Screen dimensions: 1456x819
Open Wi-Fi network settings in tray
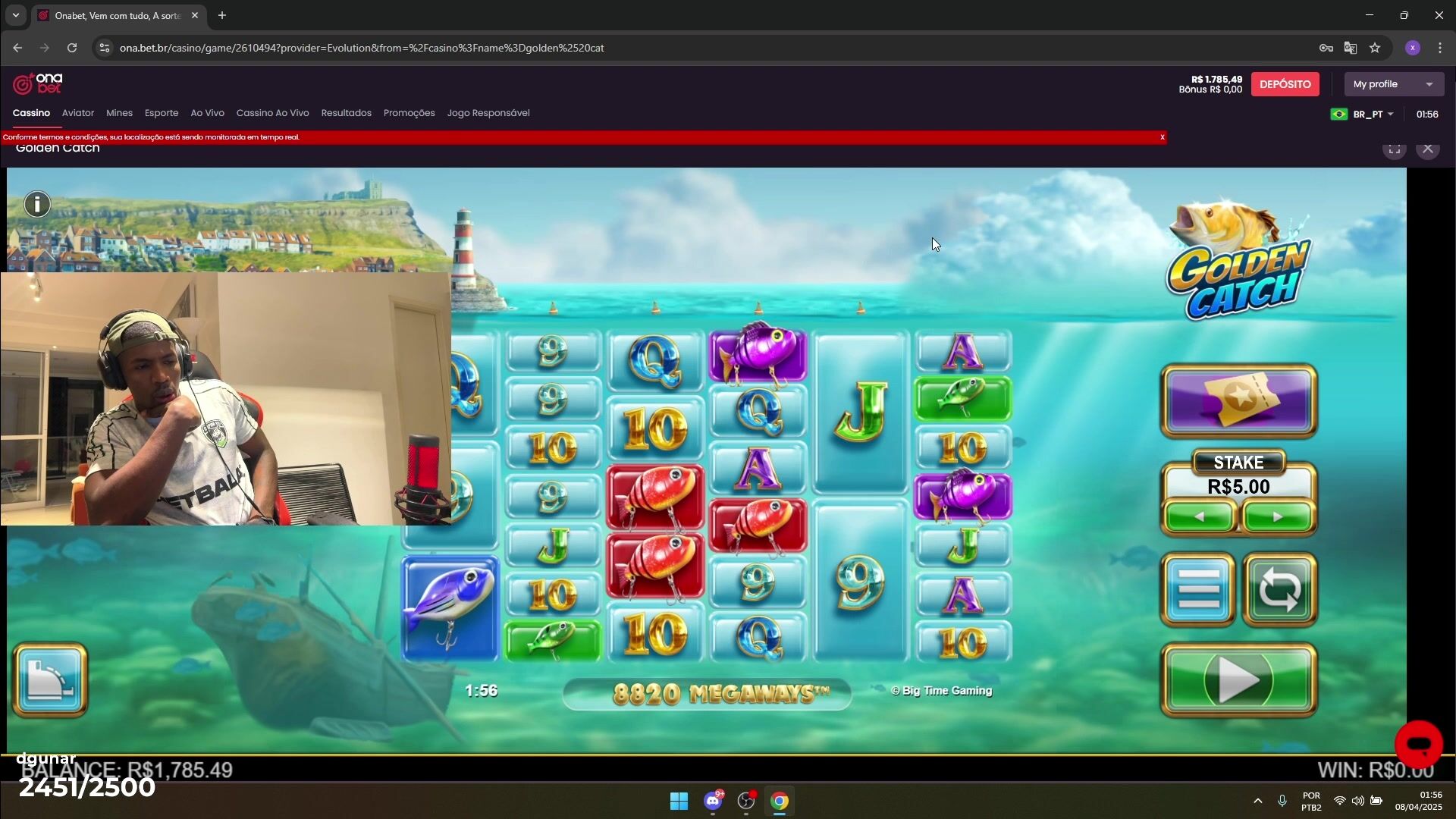[1340, 802]
